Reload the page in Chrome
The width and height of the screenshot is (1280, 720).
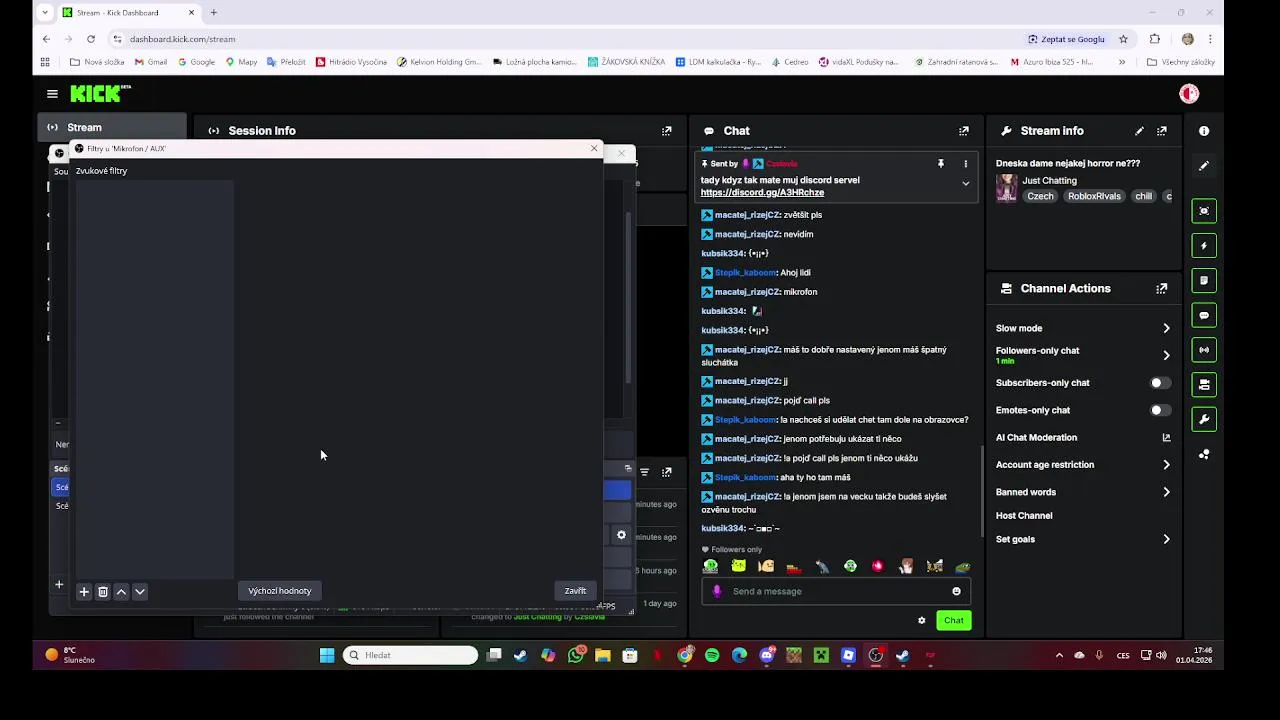(x=91, y=39)
